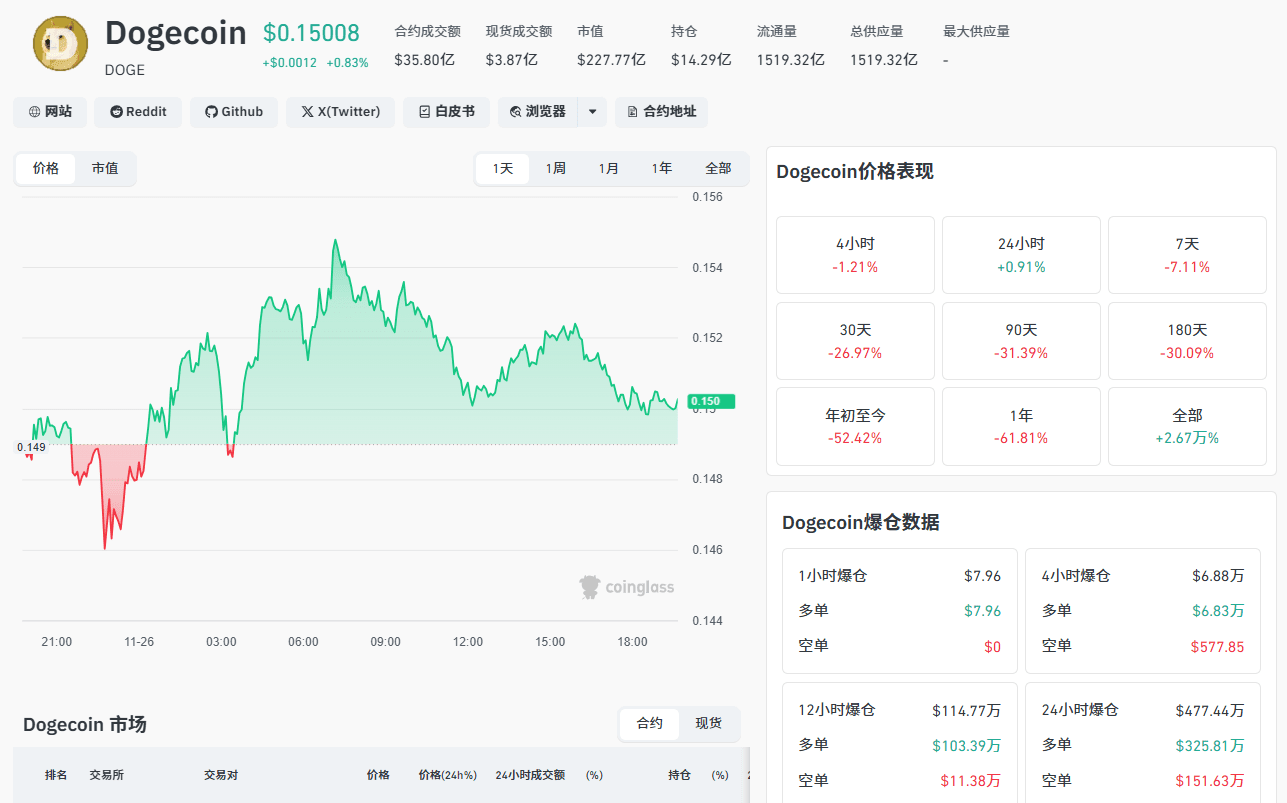Click the 持仓 value $14.29亿 in the header
1287x803 pixels.
pos(701,60)
